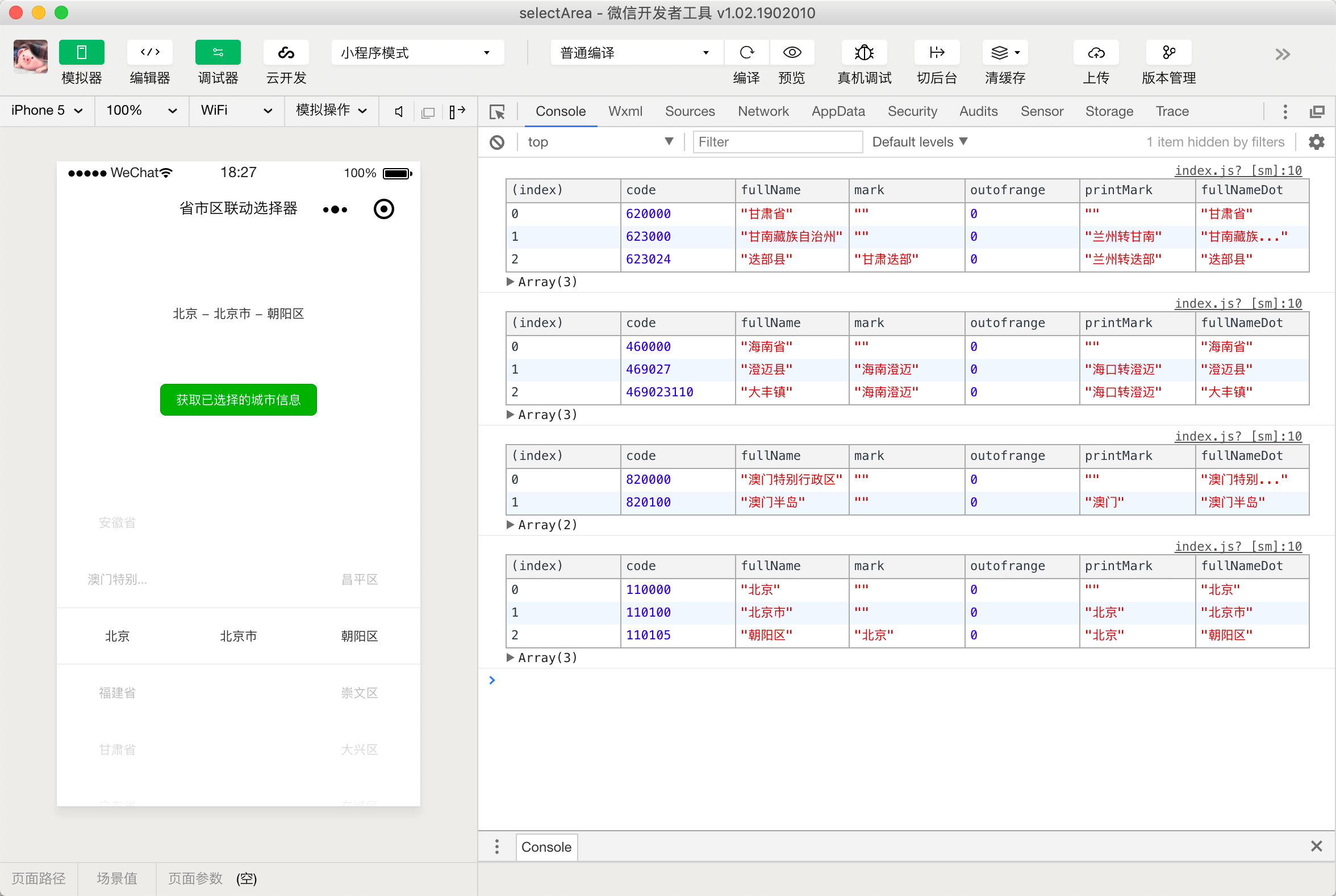Click the upload cloud icon
Image resolution: width=1336 pixels, height=896 pixels.
pos(1096,53)
